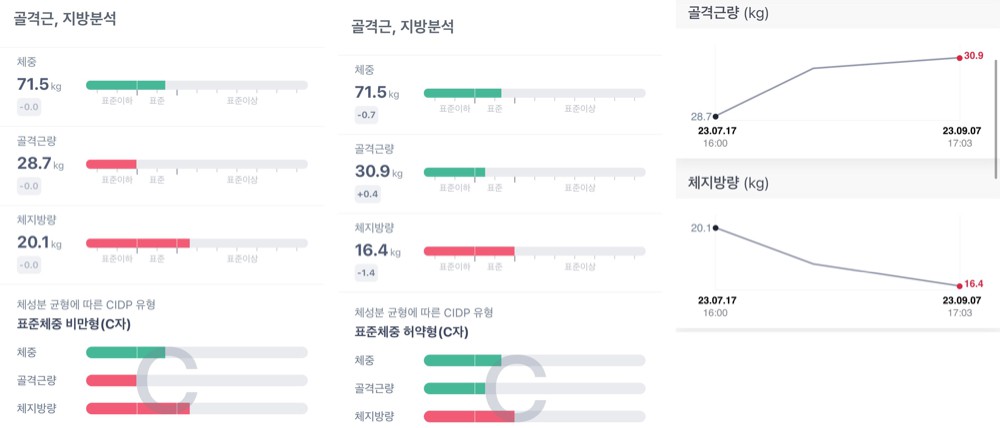The image size is (1000, 428).
Task: Click the black 28.7 starting point on the muscle chart
Action: tap(715, 116)
